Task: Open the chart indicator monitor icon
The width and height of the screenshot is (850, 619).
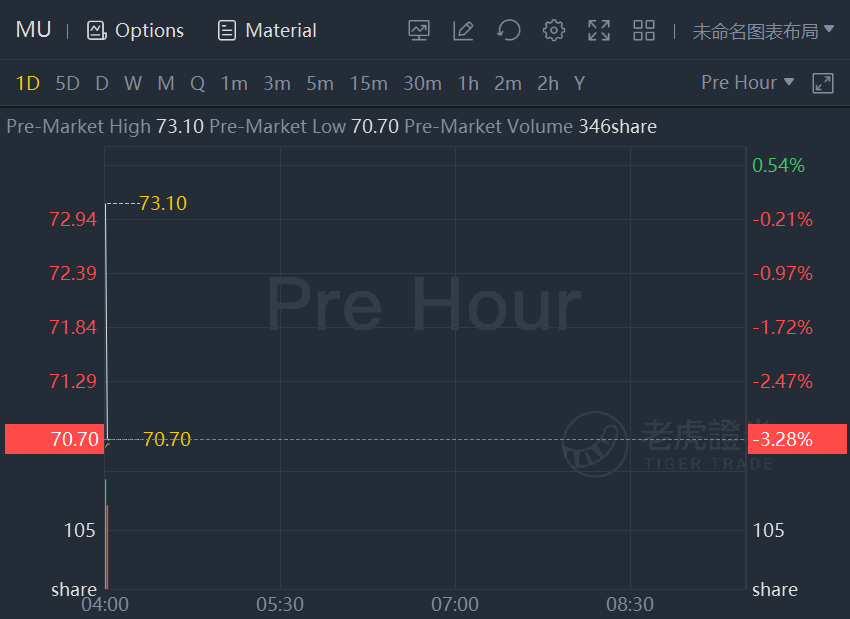Action: [x=419, y=30]
